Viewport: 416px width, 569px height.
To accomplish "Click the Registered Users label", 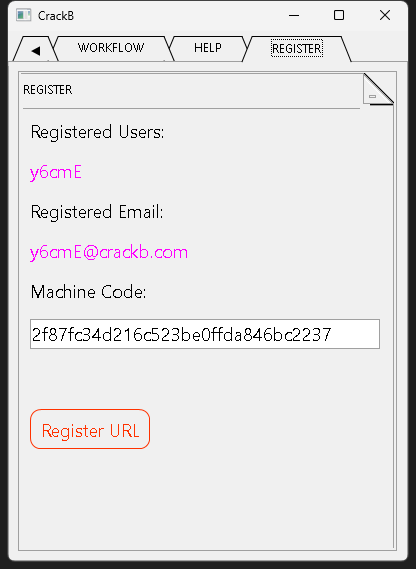I will (97, 132).
